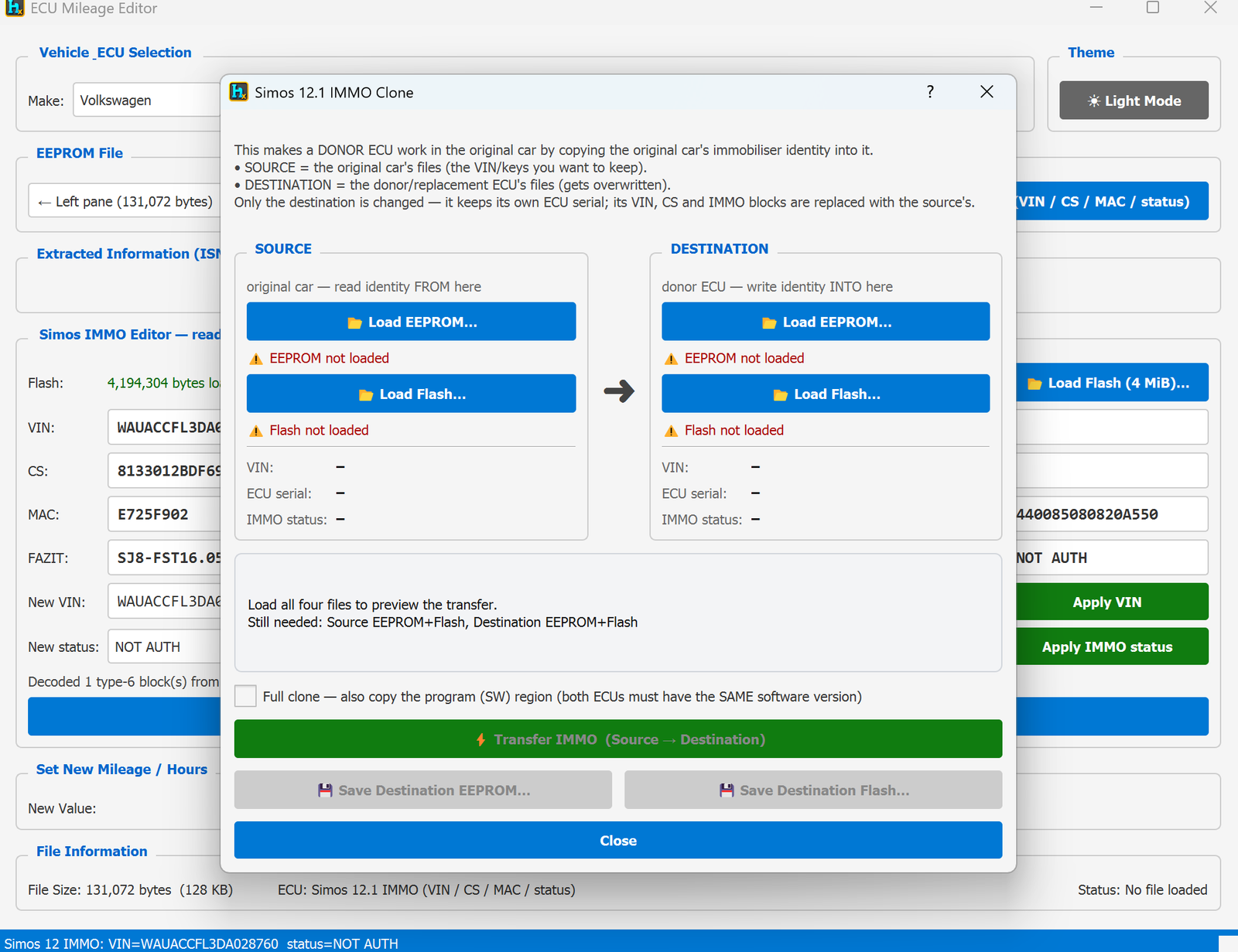Load Destination Flash file
Screen dimensions: 1238x952
coord(826,394)
